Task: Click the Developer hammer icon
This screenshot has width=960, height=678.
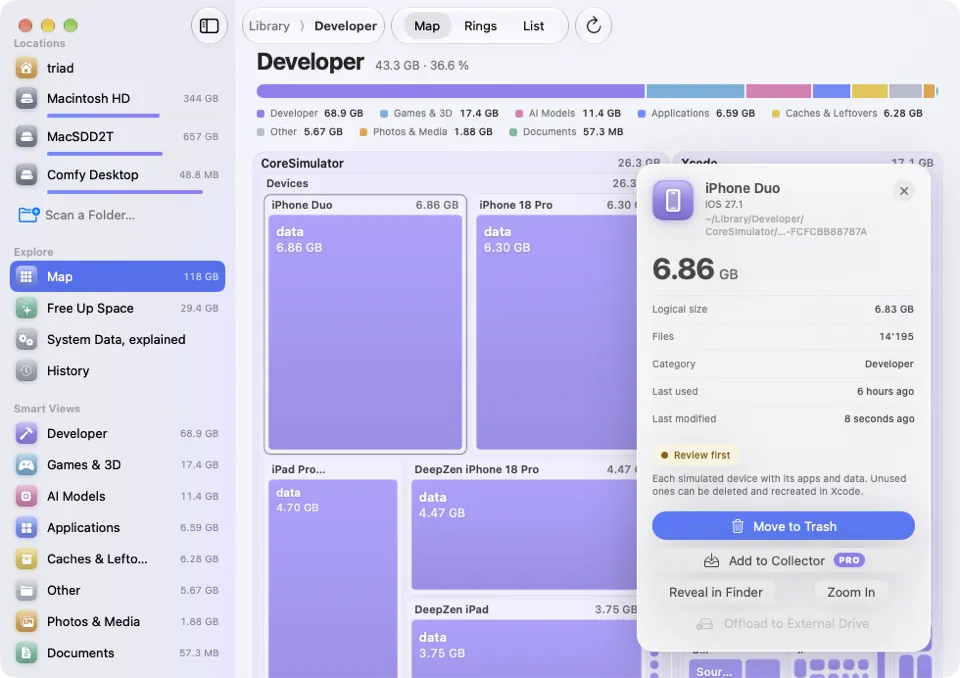Action: click(x=26, y=434)
